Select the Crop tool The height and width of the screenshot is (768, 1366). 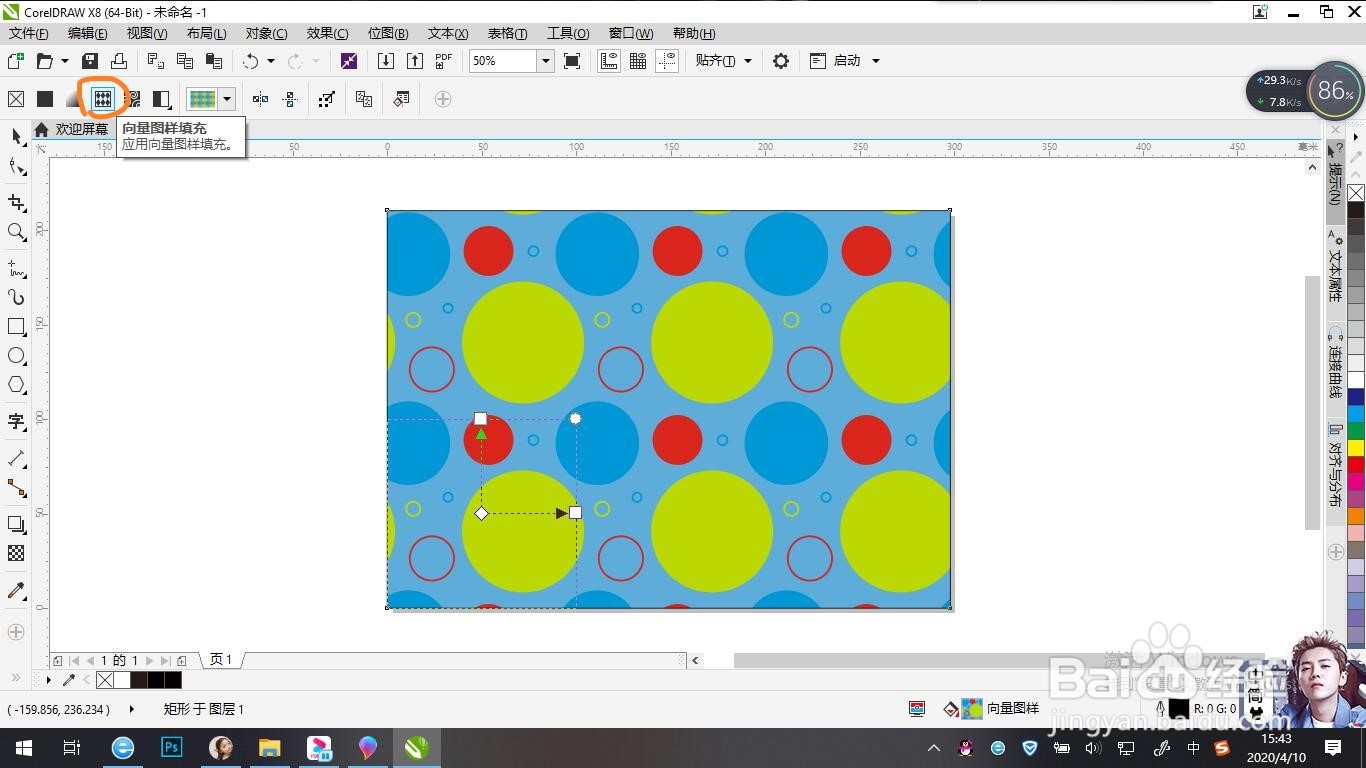tap(16, 202)
